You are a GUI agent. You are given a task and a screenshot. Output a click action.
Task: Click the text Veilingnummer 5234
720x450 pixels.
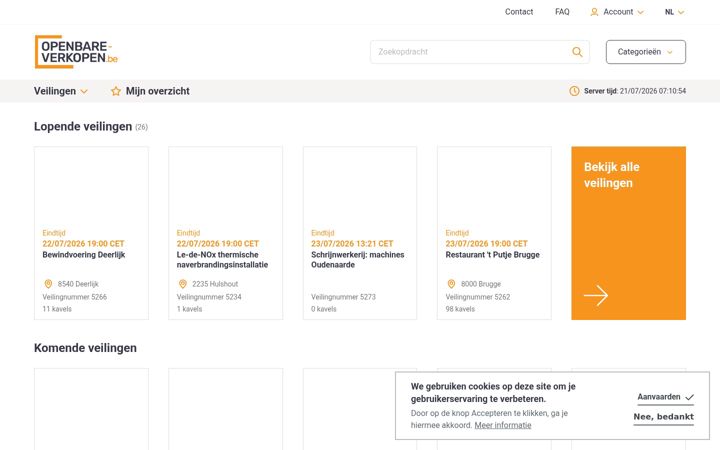209,297
